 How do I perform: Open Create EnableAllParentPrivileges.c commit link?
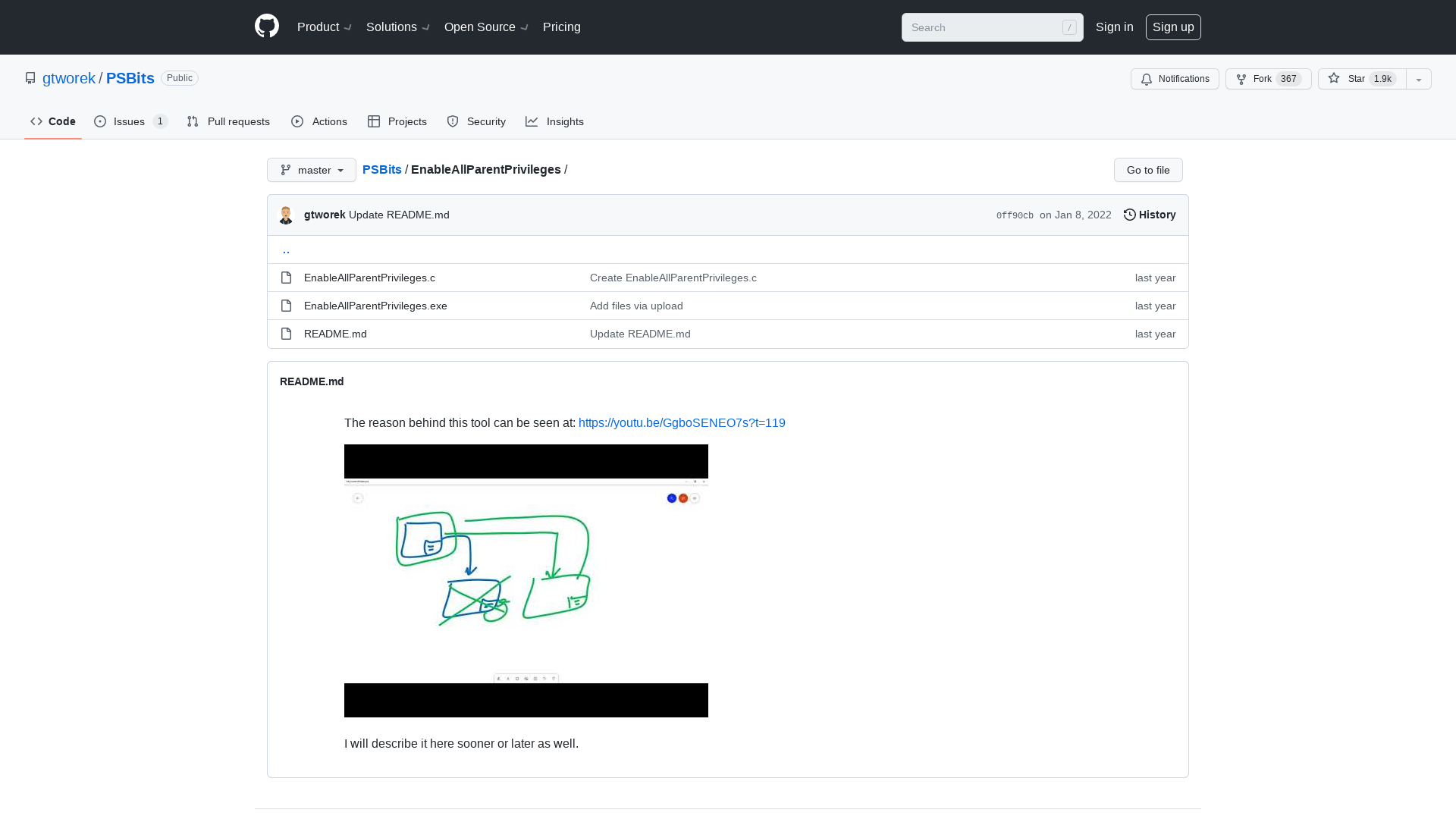click(673, 278)
